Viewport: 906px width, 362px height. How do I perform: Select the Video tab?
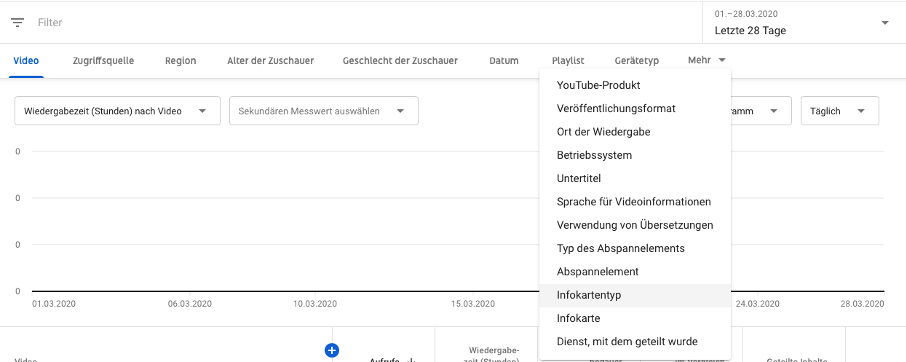[x=26, y=61]
